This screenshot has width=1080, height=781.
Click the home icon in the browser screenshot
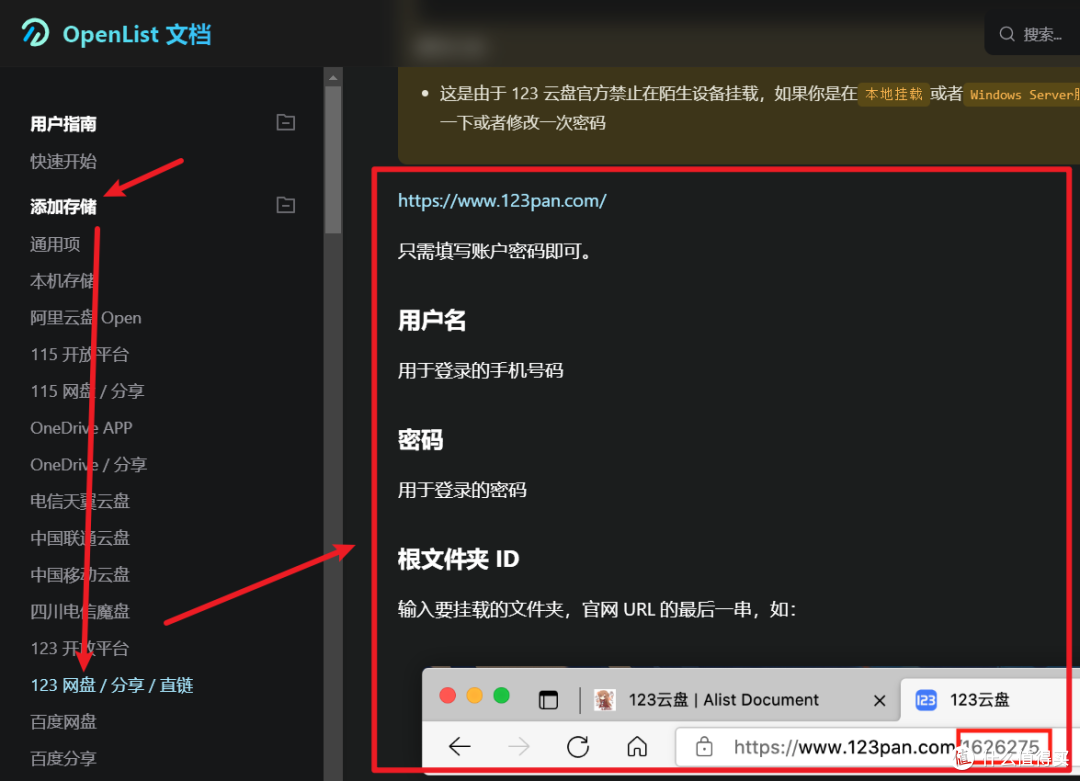click(x=637, y=746)
